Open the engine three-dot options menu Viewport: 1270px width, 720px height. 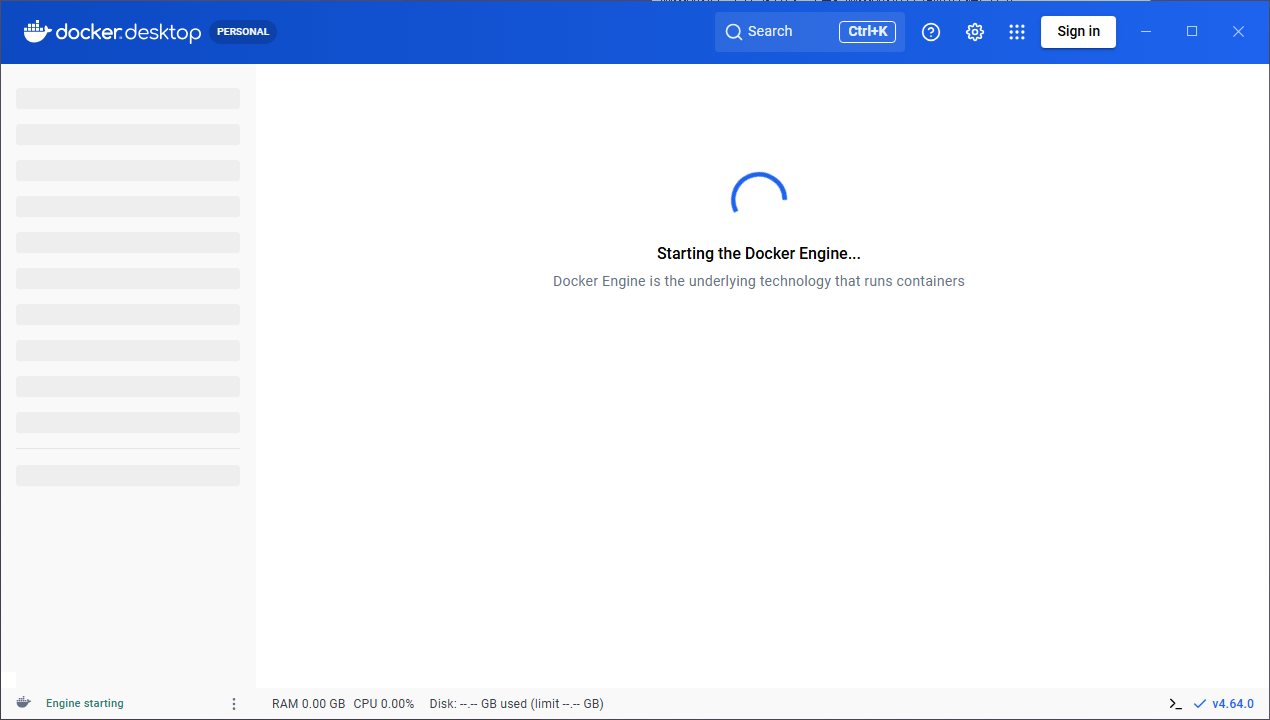pyautogui.click(x=234, y=704)
